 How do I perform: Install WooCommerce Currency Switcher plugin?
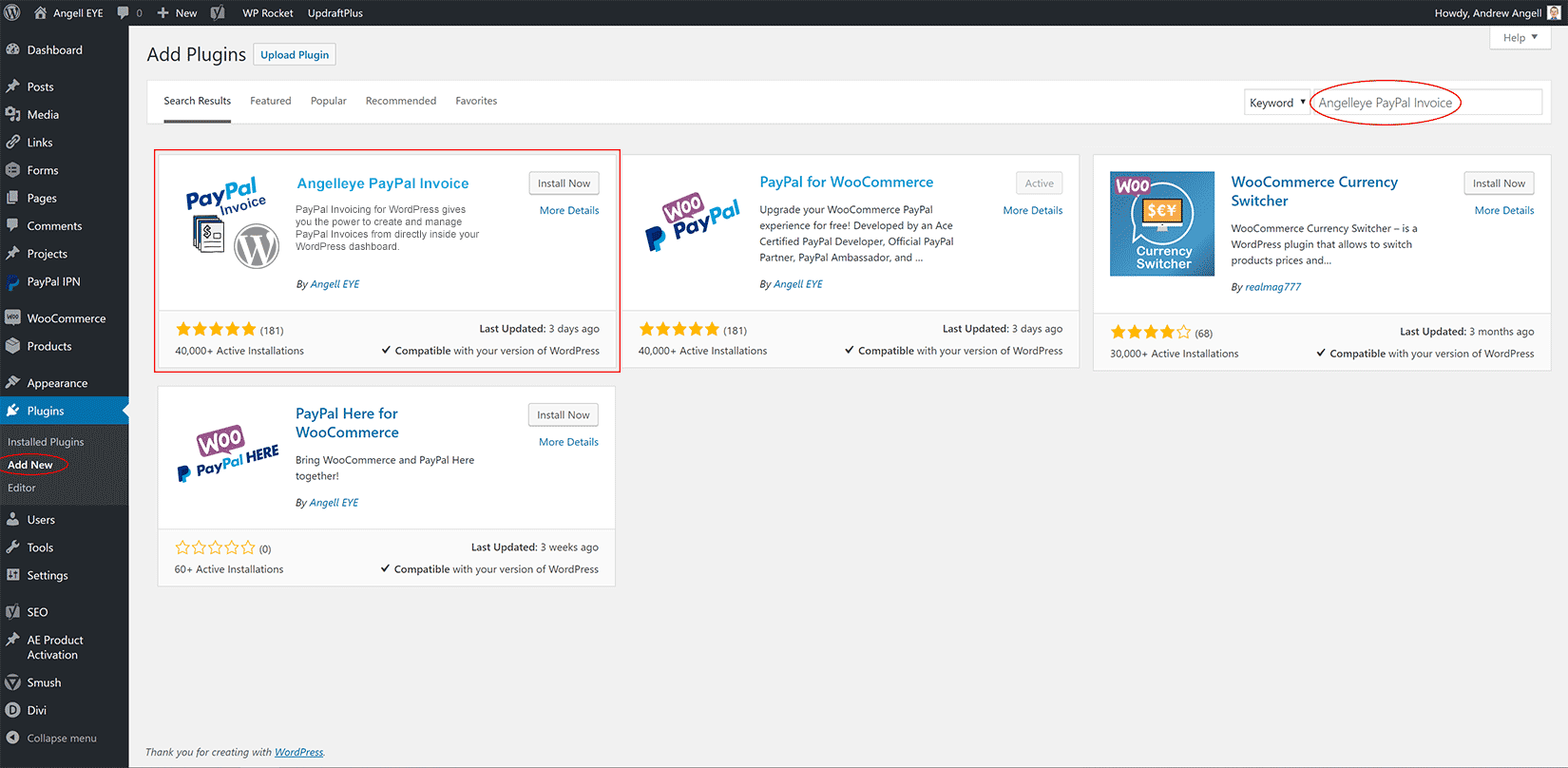click(1499, 183)
